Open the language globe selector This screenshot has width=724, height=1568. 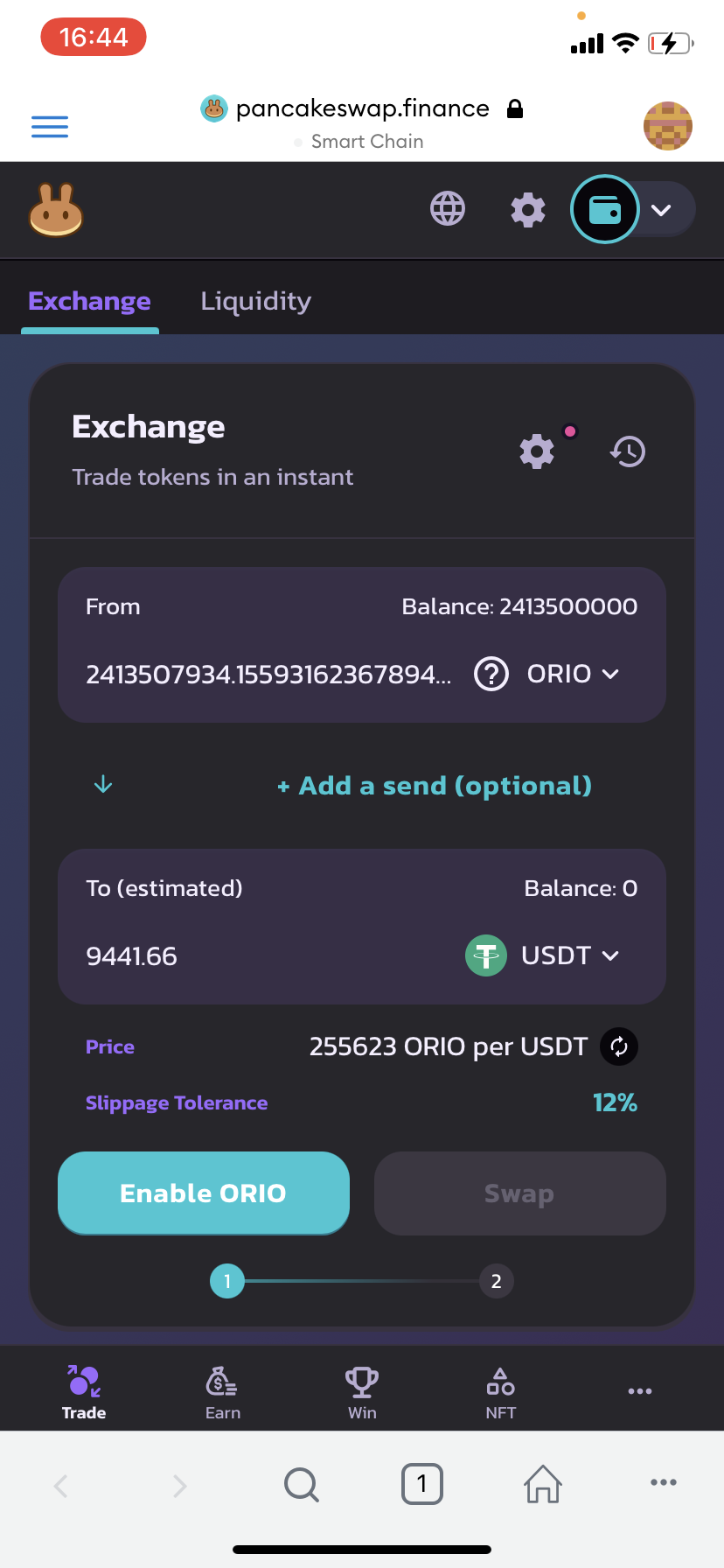click(x=448, y=209)
